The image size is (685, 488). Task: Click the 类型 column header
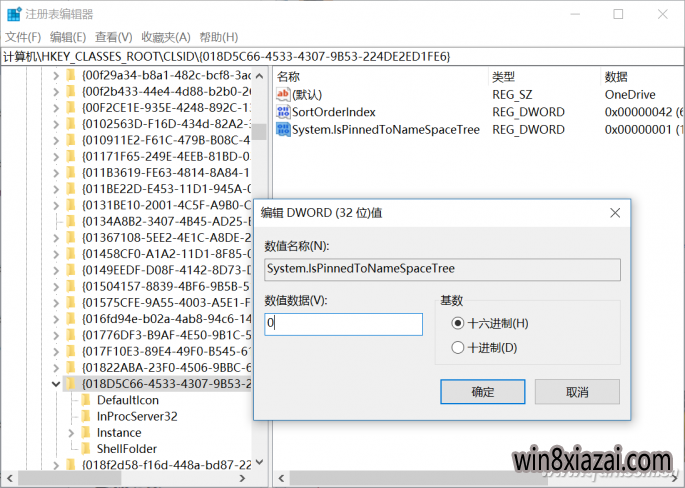(x=504, y=77)
